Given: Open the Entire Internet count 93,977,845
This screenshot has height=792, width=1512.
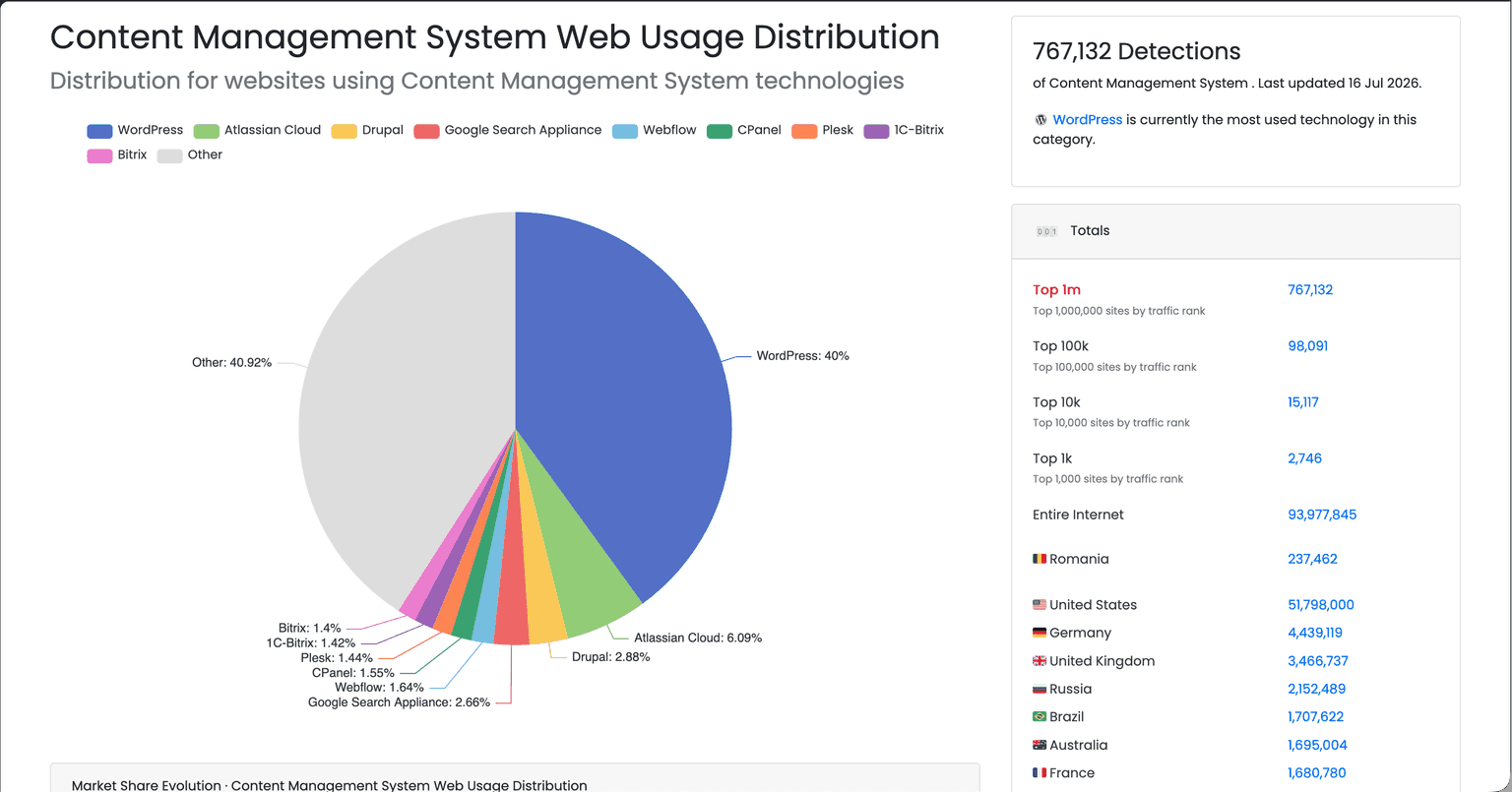Looking at the screenshot, I should (x=1322, y=515).
